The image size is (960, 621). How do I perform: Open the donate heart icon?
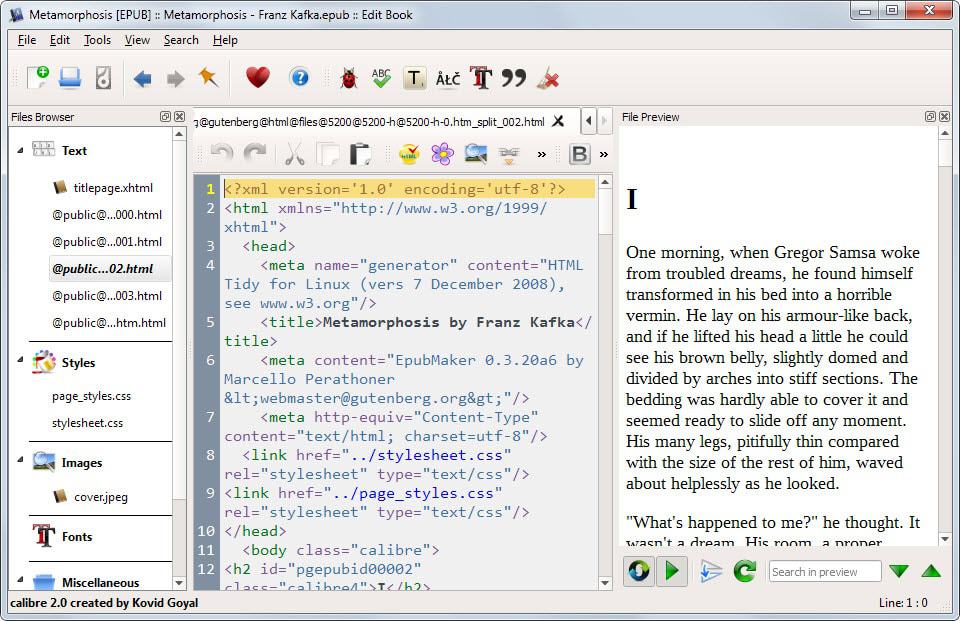(x=259, y=78)
